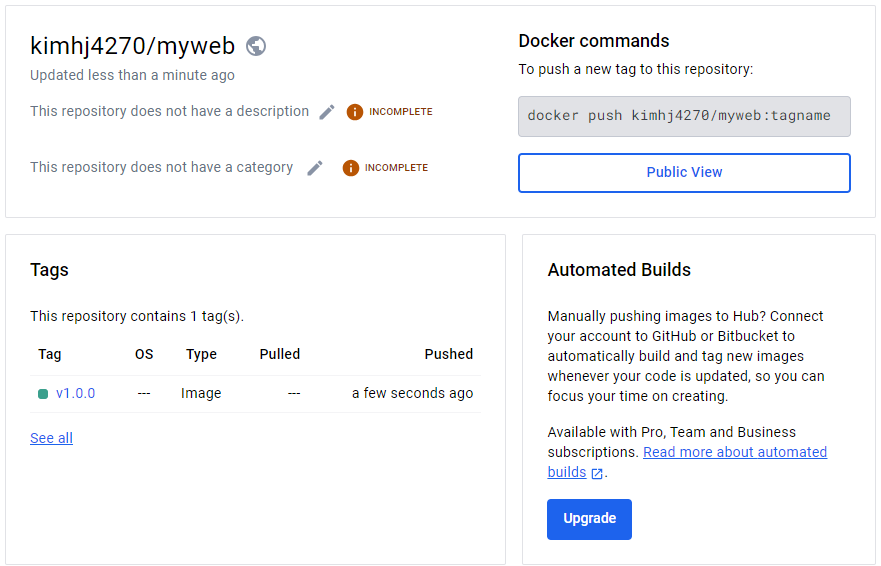Click the external link icon after automated builds
881x566 pixels.
pyautogui.click(x=597, y=473)
